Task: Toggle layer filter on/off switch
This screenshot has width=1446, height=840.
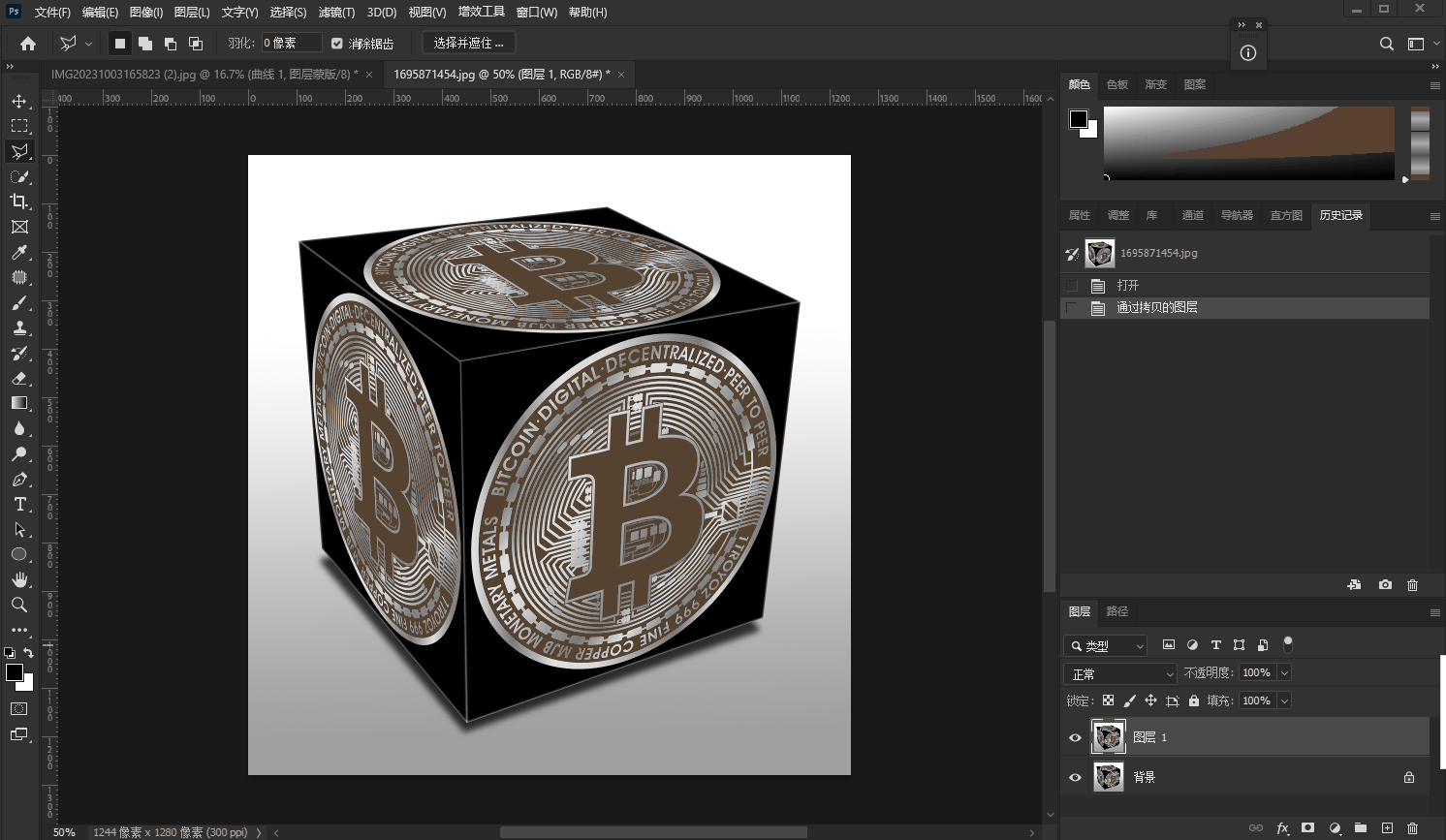Action: click(x=1288, y=644)
